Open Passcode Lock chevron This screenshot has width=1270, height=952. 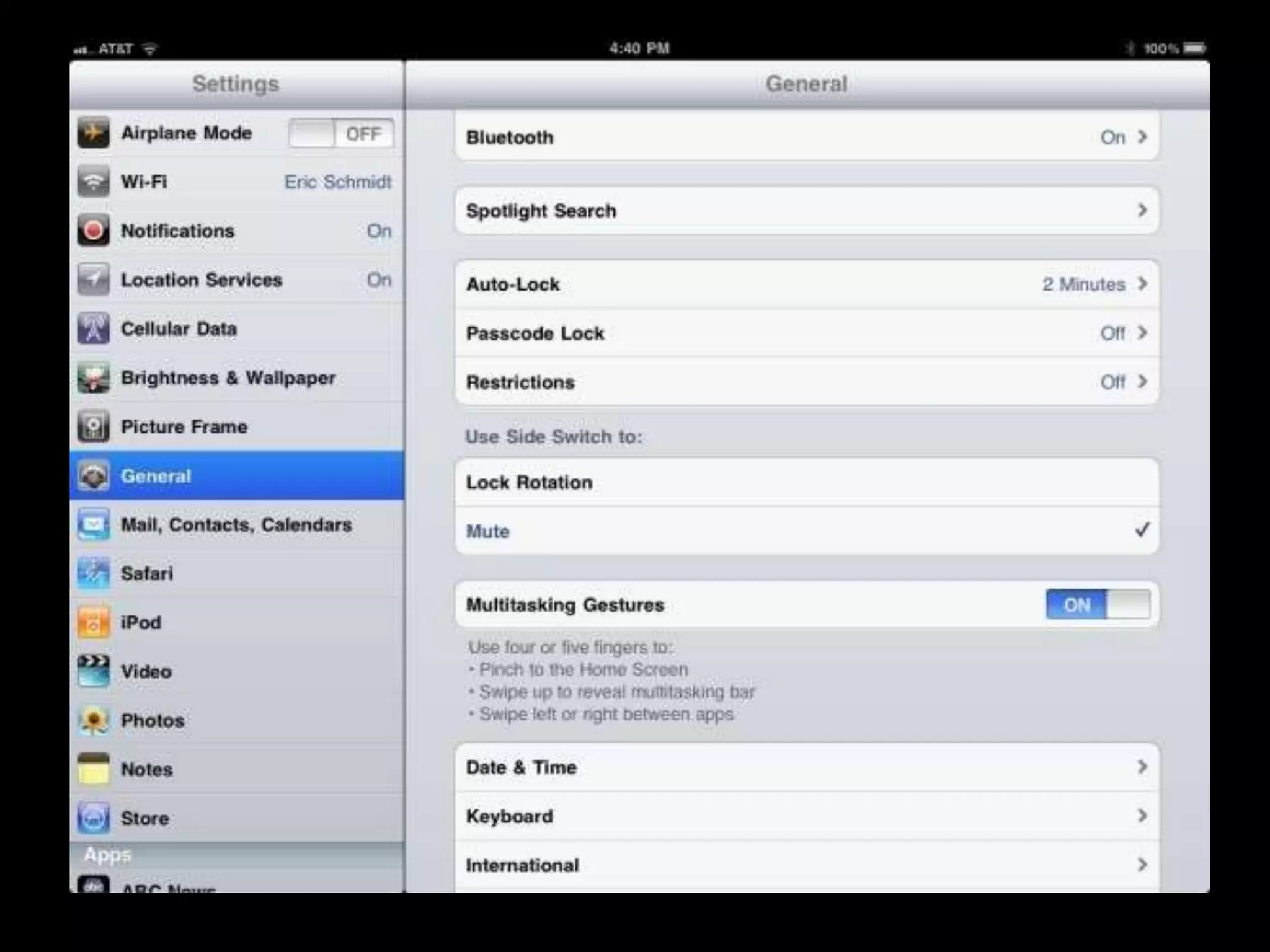click(1142, 333)
